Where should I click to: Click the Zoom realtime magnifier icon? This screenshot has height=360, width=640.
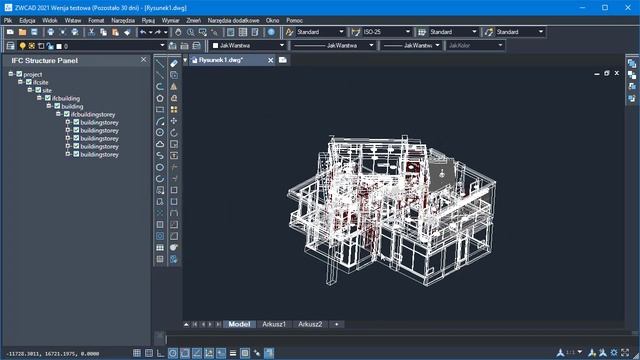[x=190, y=32]
